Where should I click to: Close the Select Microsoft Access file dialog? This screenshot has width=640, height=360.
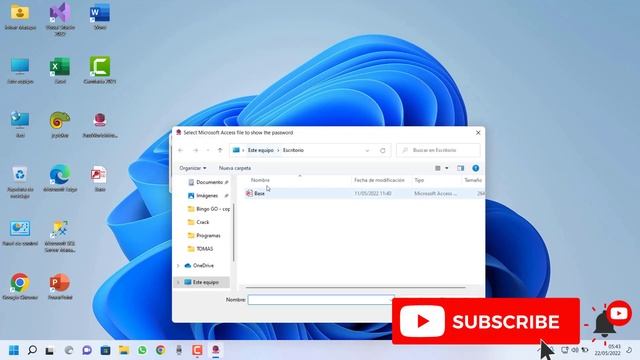tap(478, 133)
